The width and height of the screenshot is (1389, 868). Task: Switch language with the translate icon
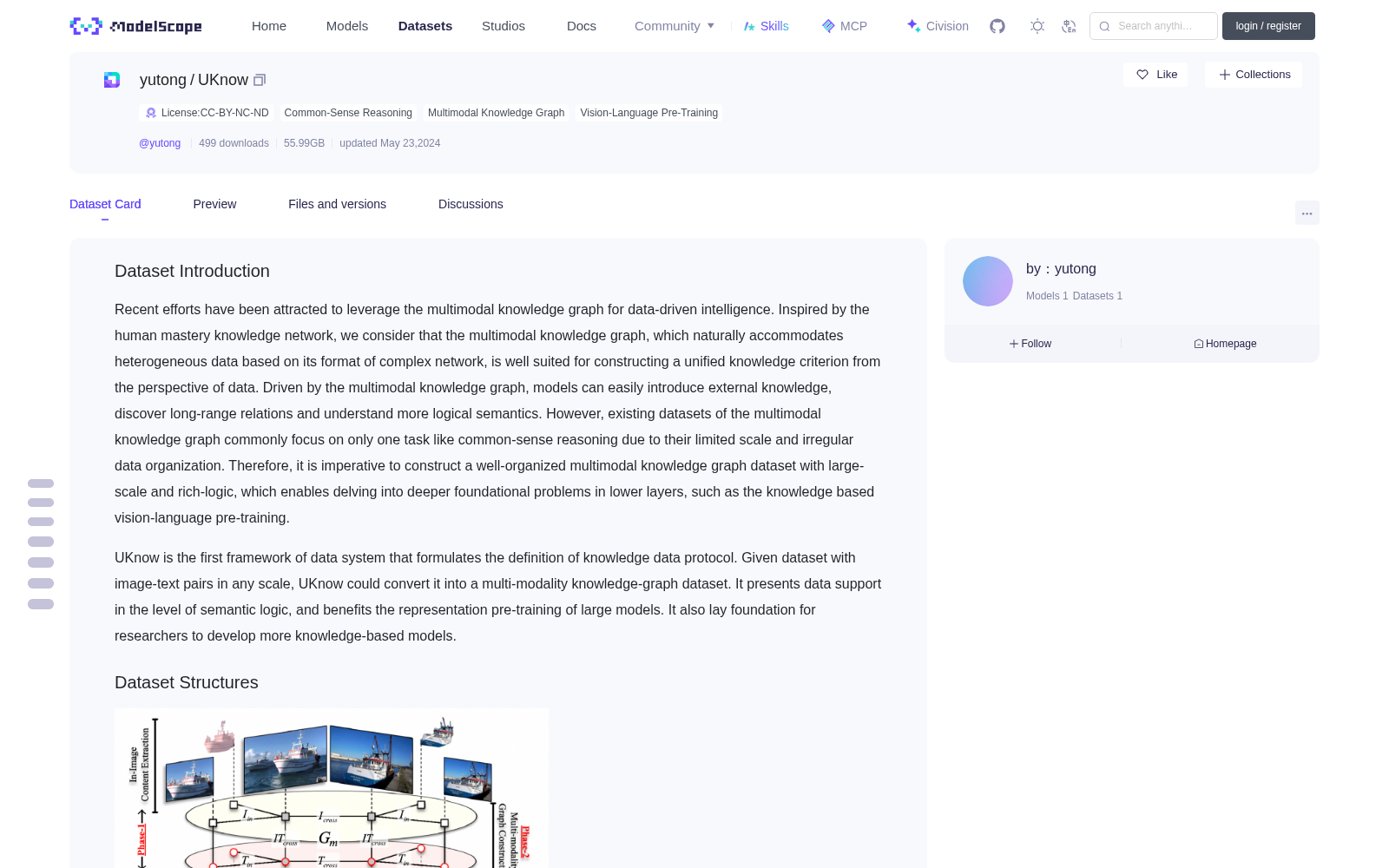[1069, 26]
